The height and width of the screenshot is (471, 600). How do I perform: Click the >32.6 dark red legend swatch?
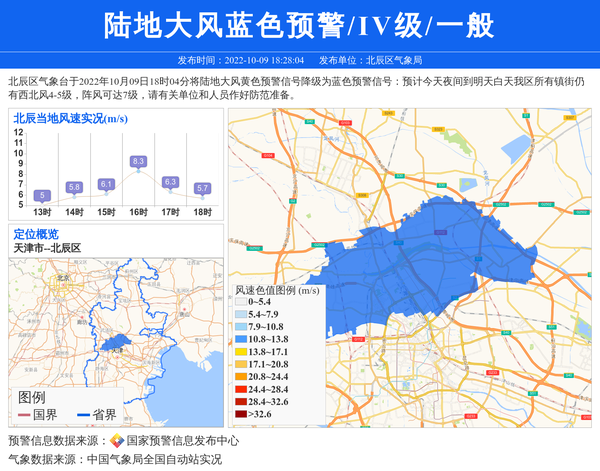point(241,413)
